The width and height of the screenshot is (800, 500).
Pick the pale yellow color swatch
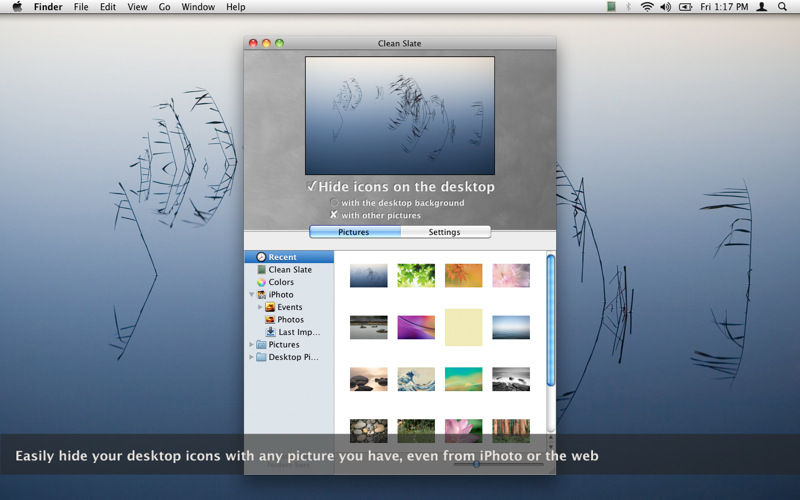(x=463, y=327)
